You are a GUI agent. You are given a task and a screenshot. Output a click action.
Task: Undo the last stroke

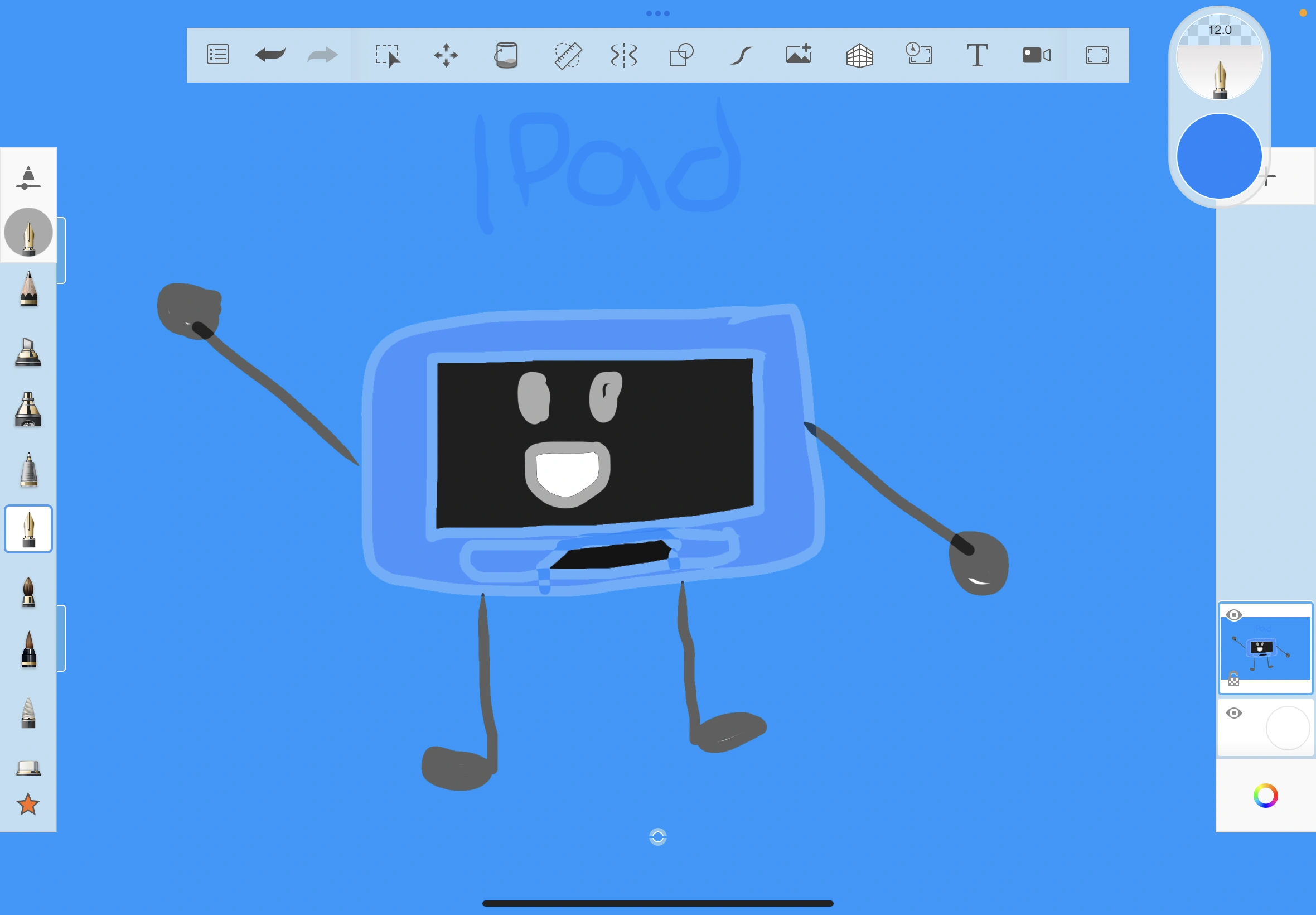tap(269, 55)
